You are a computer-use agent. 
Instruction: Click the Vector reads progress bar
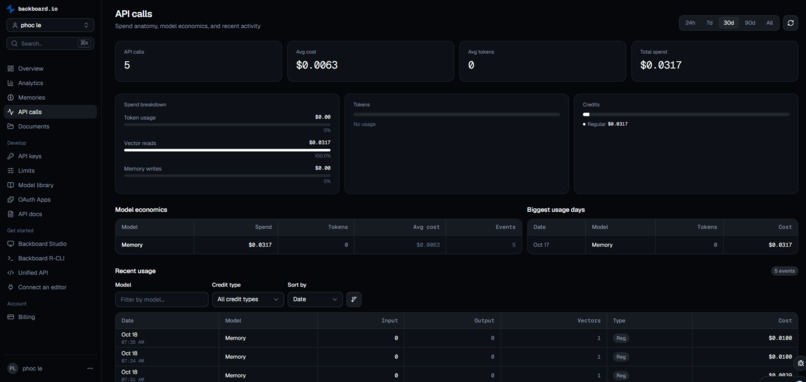click(x=227, y=150)
